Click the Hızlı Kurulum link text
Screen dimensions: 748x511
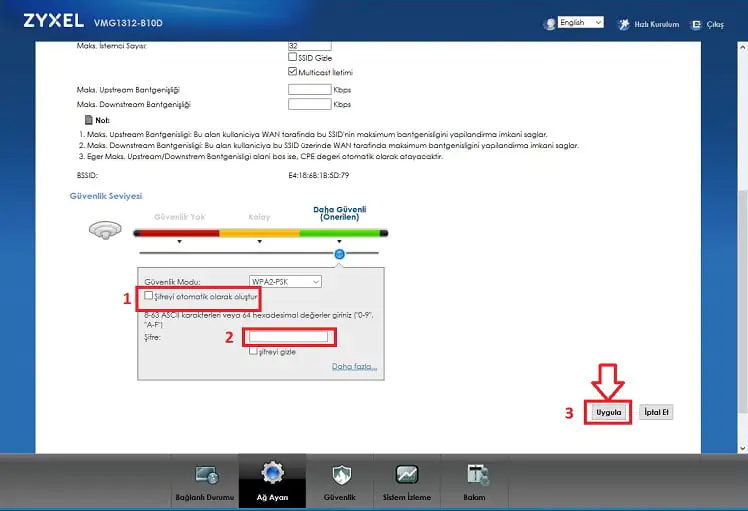pos(656,24)
